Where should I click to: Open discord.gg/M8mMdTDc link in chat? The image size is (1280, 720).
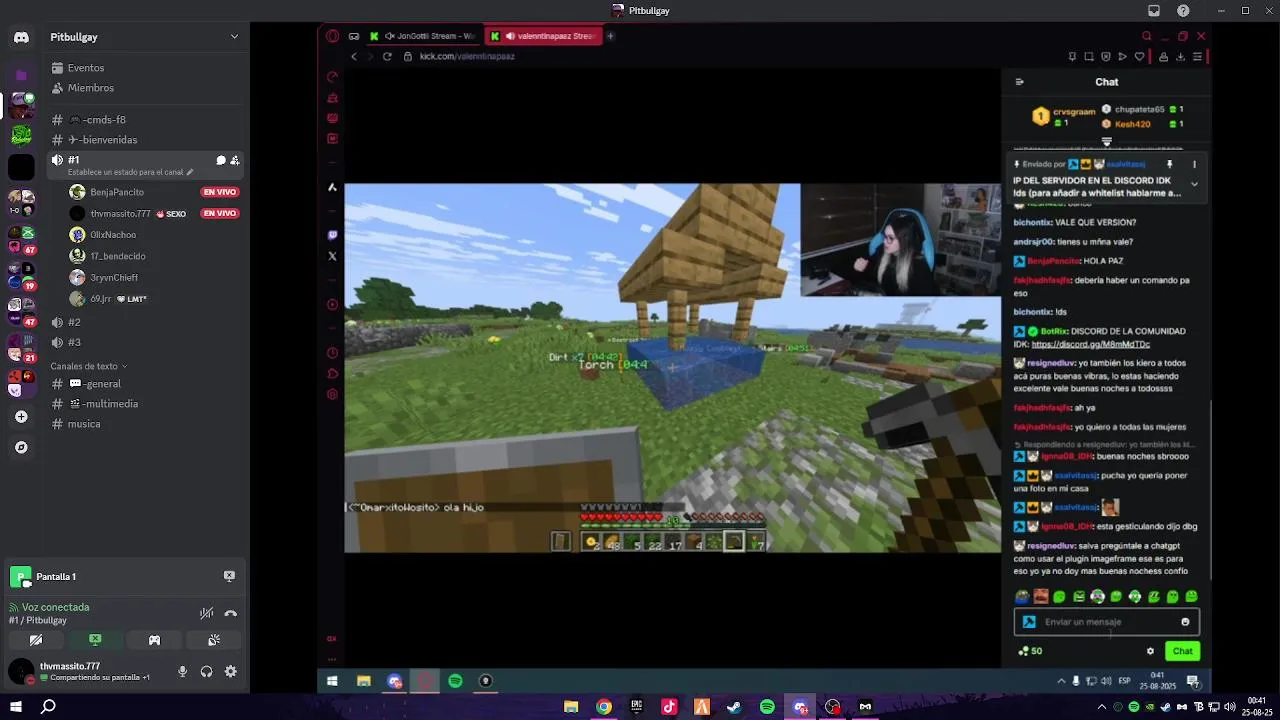1090,344
